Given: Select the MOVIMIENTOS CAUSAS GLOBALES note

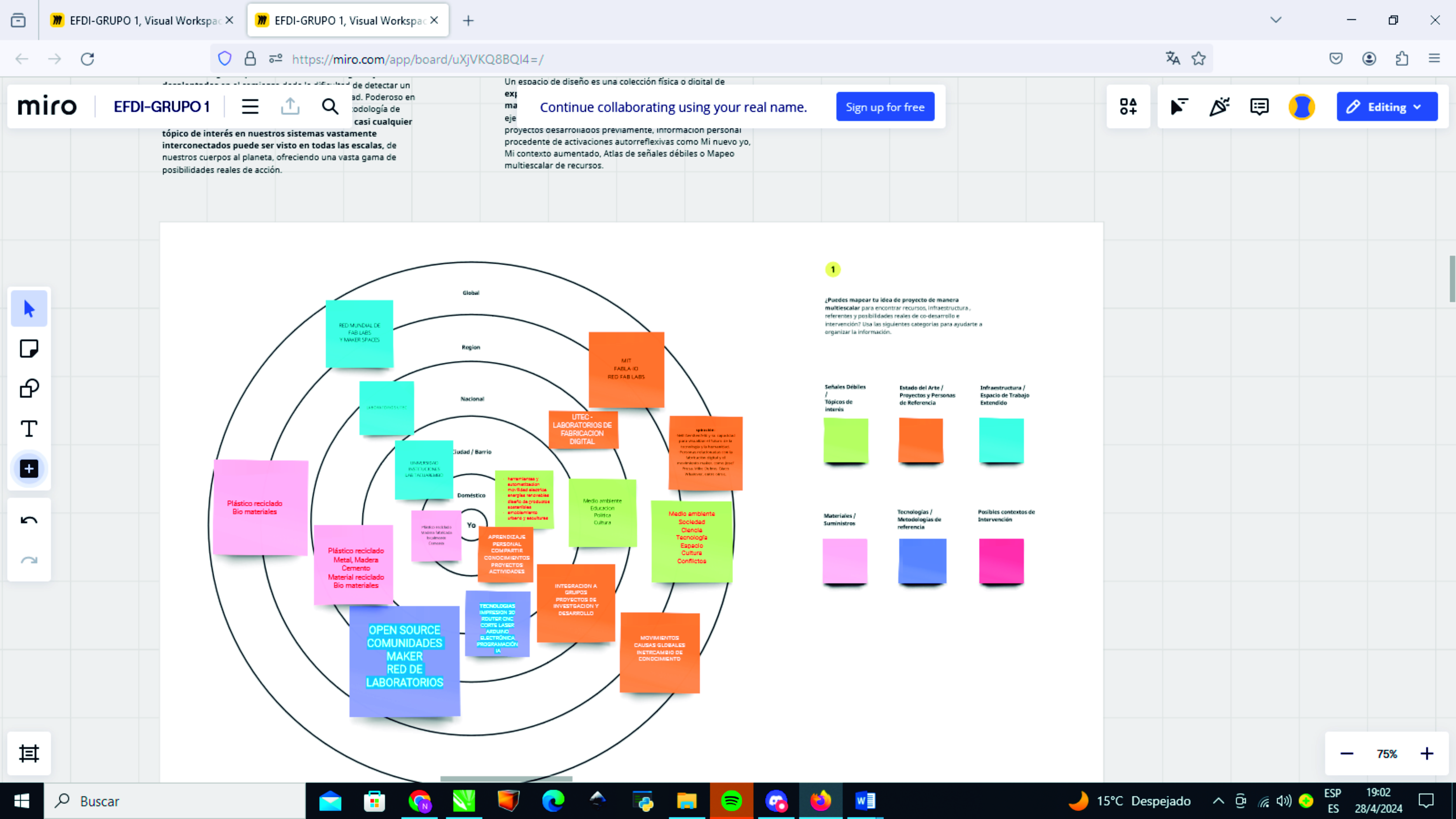Looking at the screenshot, I should (x=660, y=653).
